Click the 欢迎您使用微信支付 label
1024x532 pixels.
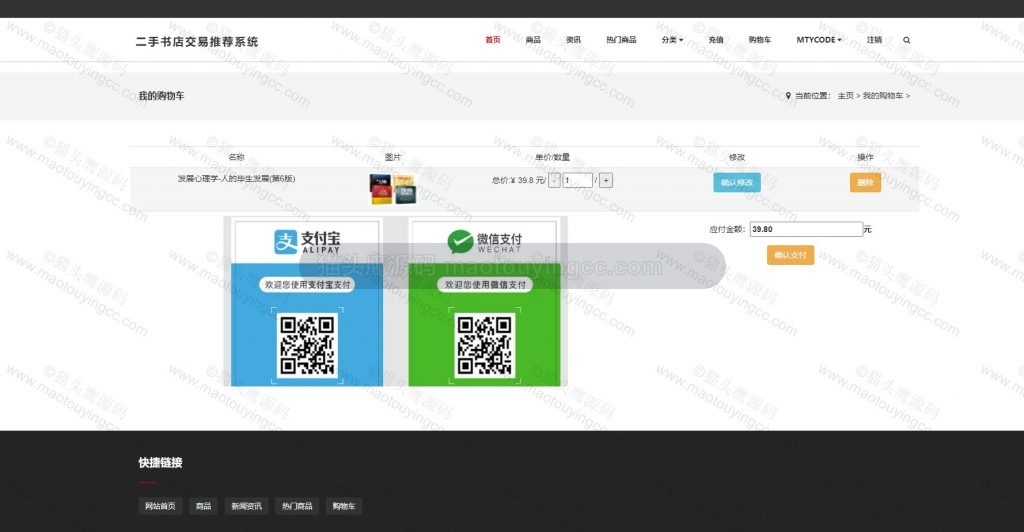point(485,285)
